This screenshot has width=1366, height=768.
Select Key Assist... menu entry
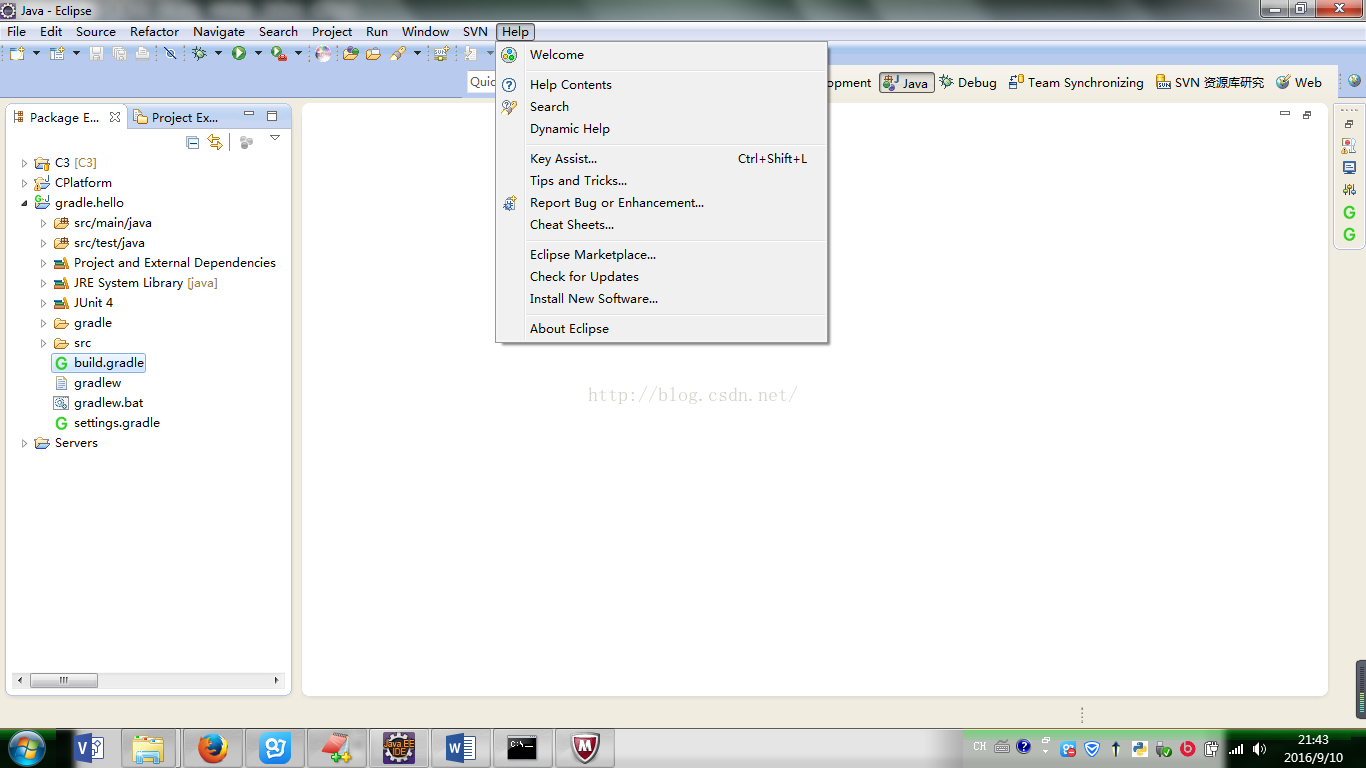pyautogui.click(x=661, y=159)
